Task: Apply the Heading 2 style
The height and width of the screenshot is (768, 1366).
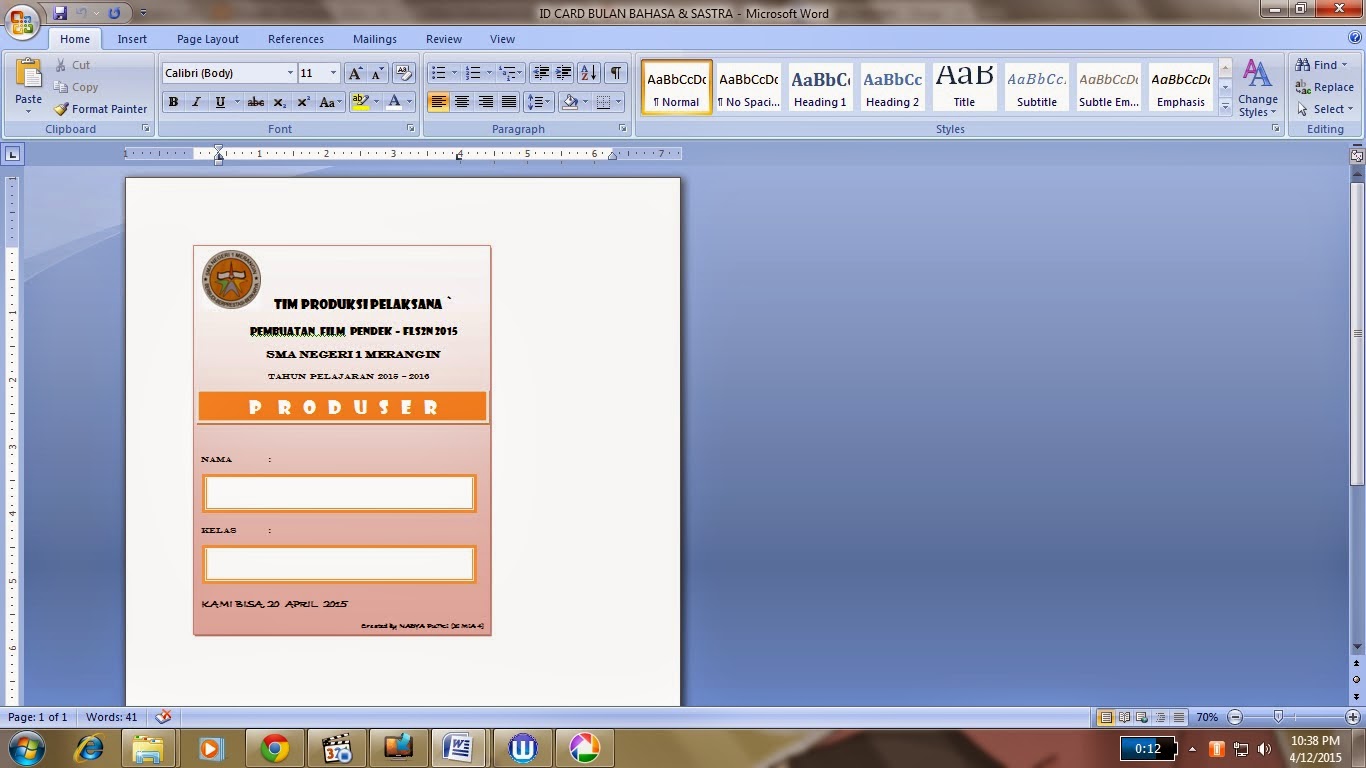Action: coord(892,87)
